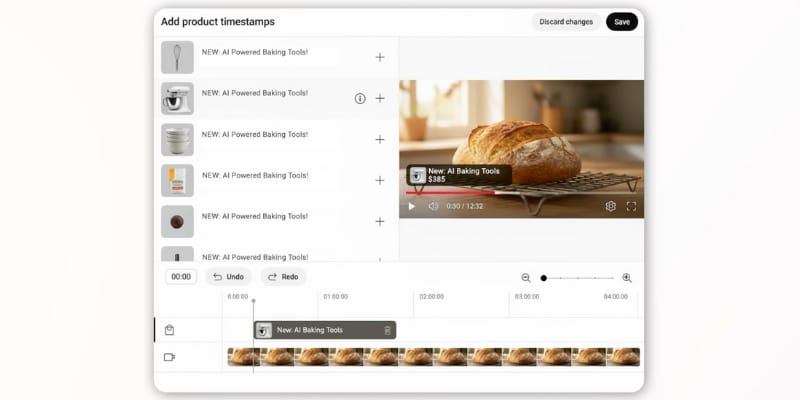Select the New: AI Baking Tools timeline clip
The width and height of the screenshot is (800, 400).
tap(325, 330)
